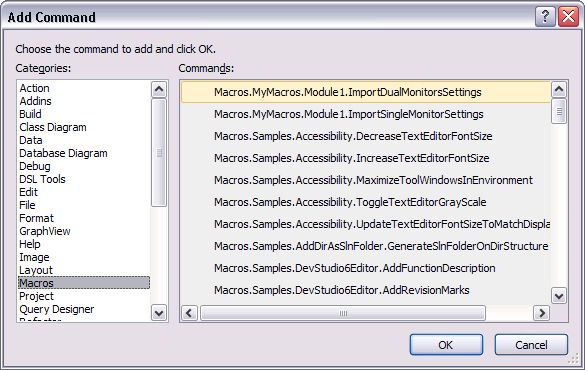This screenshot has height=370, width=585.
Task: Click the Commands list scroll-left arrow
Action: click(x=190, y=313)
